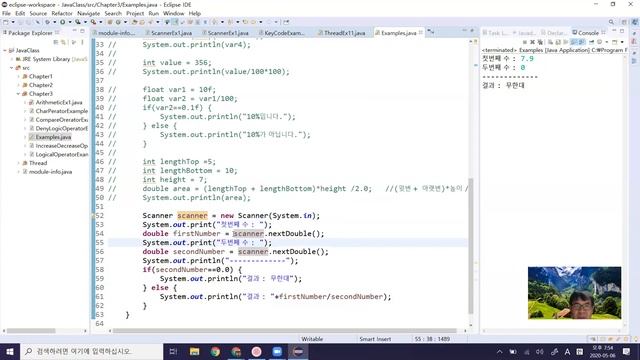Click Terminate icon in Console toolbar
The width and height of the screenshot is (640, 360).
pyautogui.click(x=525, y=42)
